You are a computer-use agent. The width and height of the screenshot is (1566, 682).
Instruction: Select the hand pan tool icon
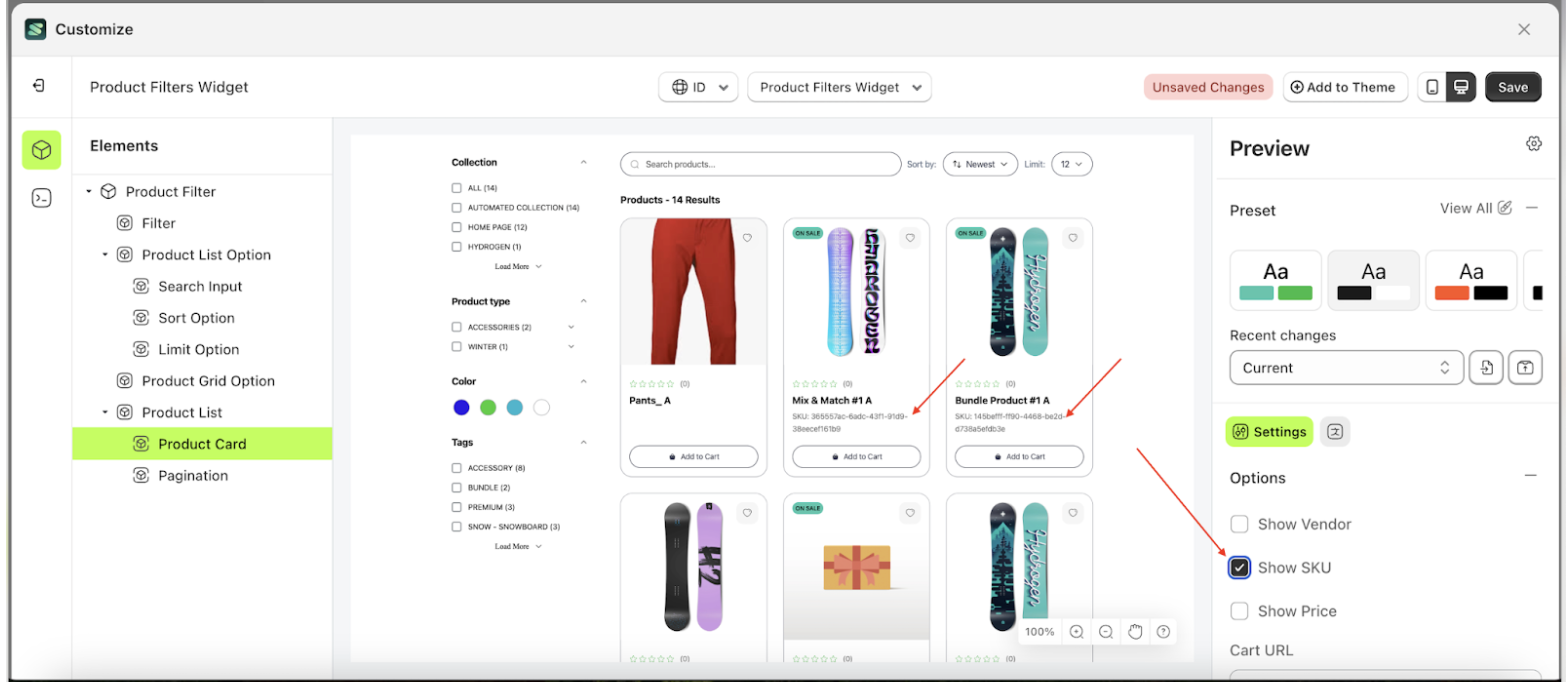tap(1134, 631)
